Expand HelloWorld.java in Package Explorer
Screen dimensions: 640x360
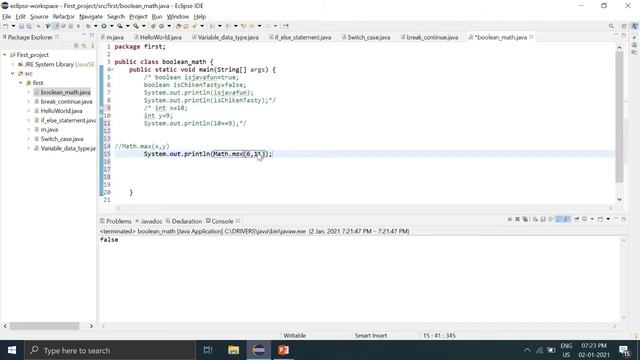pos(29,111)
